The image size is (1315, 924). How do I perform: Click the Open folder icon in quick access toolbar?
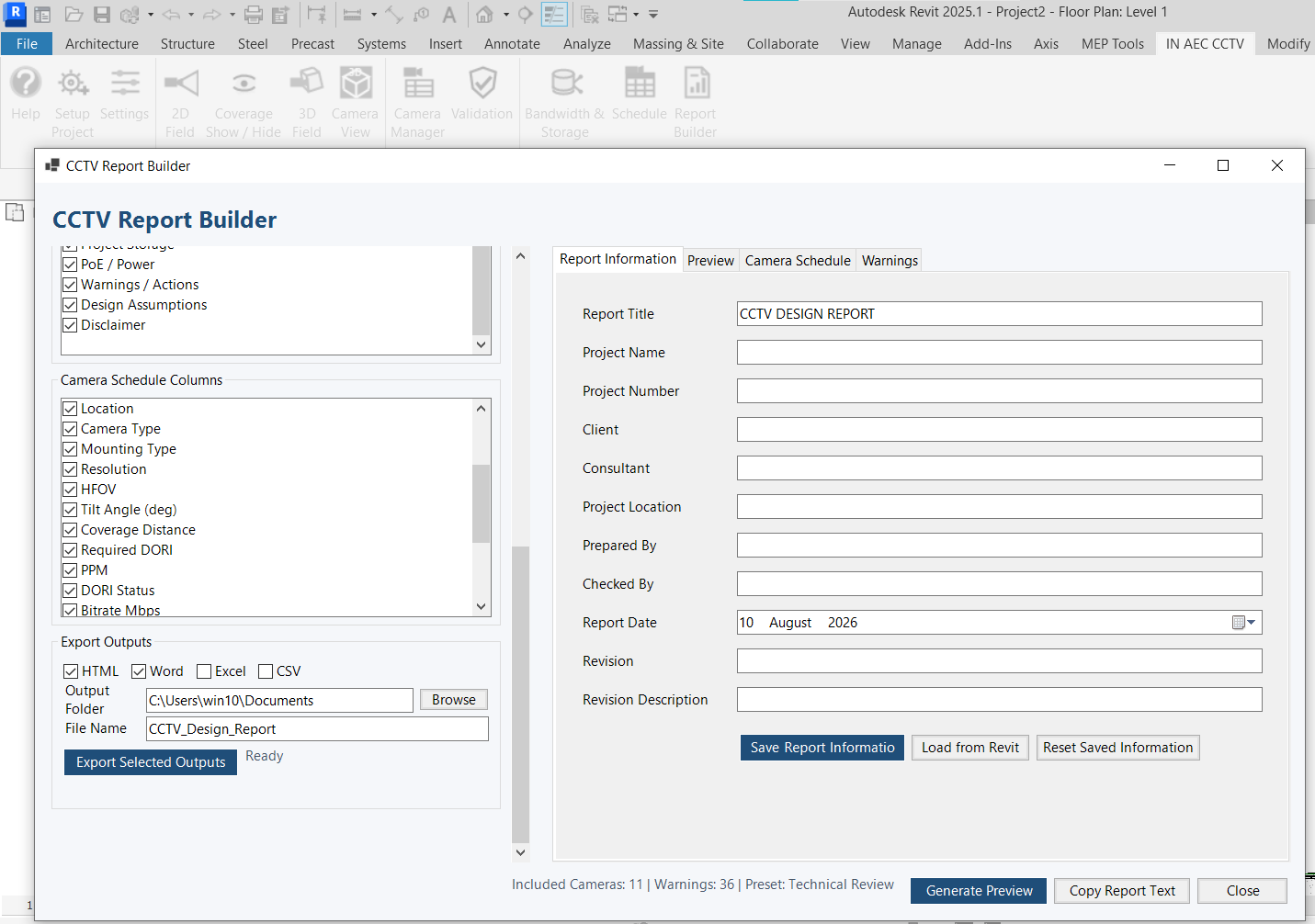pos(74,15)
